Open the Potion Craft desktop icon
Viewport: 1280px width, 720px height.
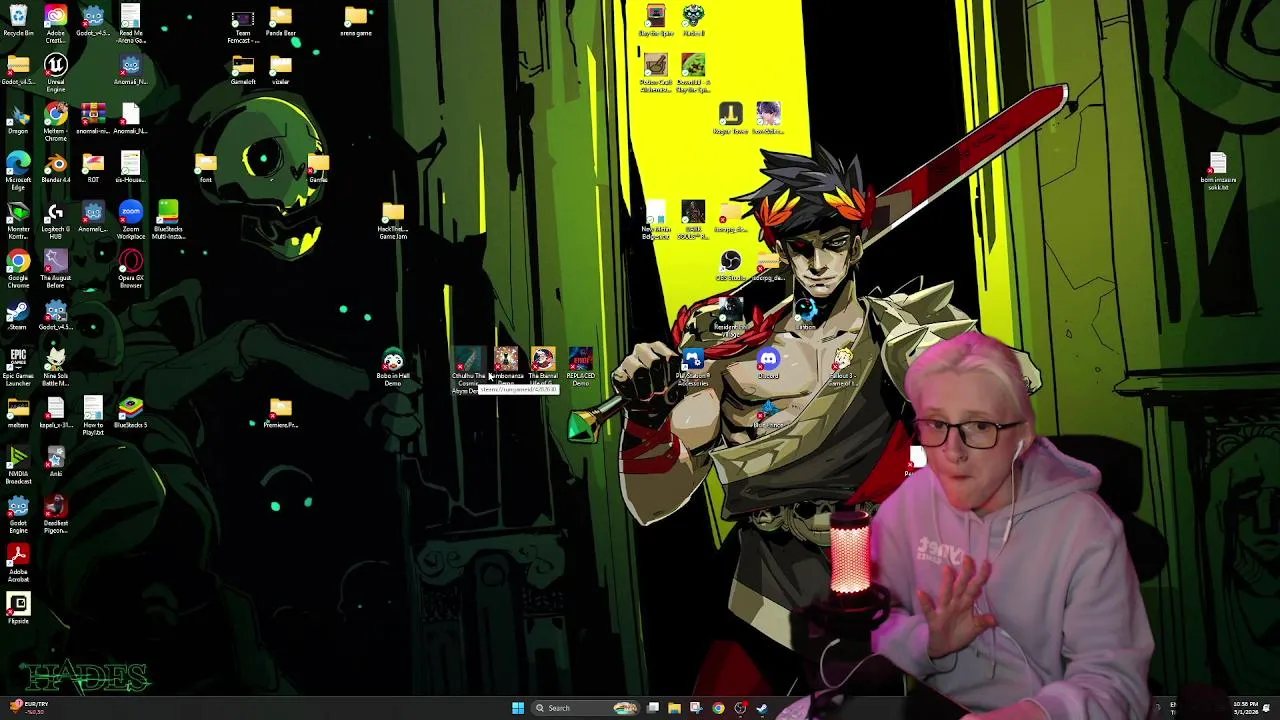pyautogui.click(x=656, y=74)
